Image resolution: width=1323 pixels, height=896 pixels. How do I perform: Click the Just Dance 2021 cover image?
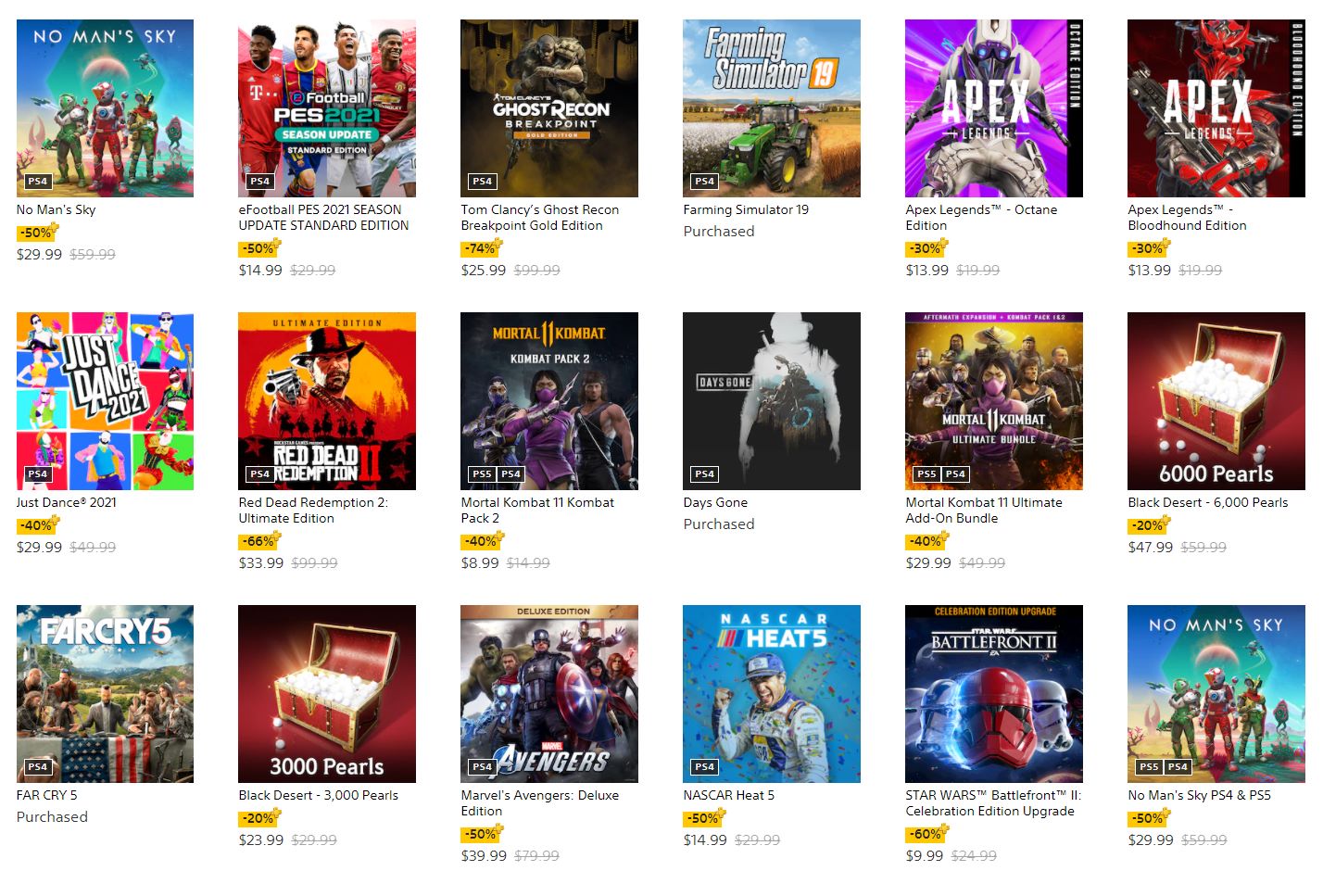point(105,401)
